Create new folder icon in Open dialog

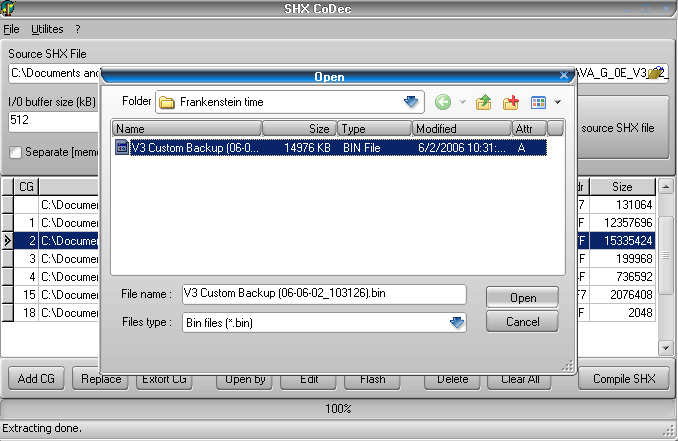tap(511, 102)
